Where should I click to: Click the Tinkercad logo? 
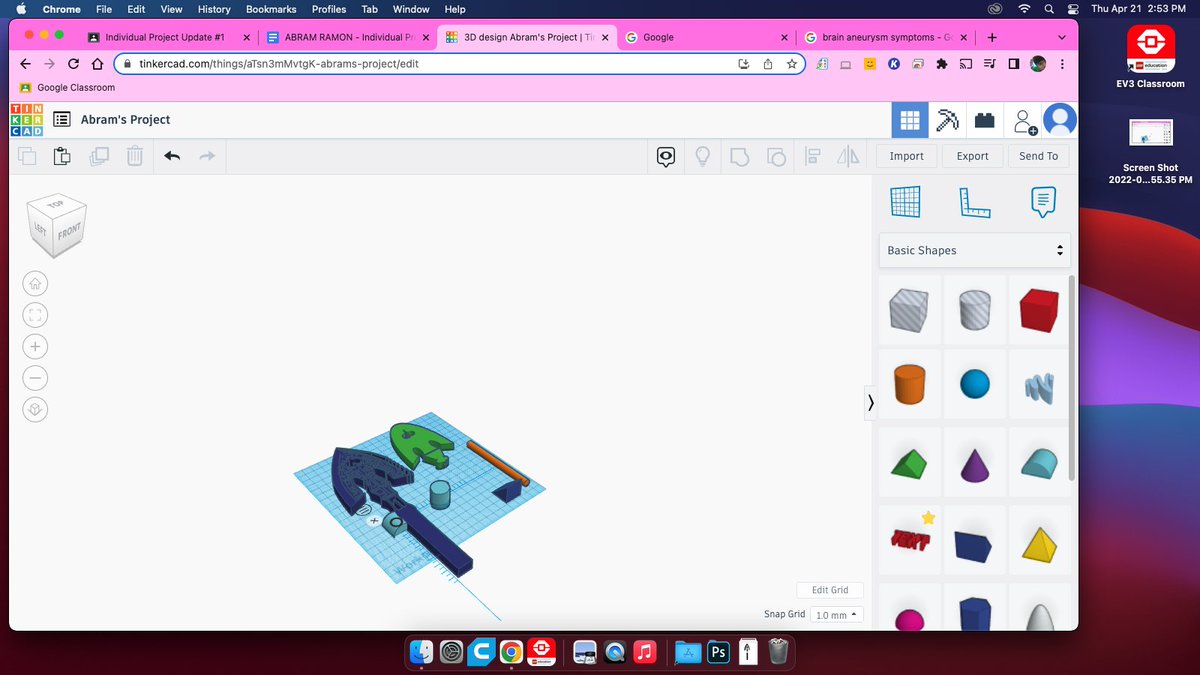(x=26, y=119)
